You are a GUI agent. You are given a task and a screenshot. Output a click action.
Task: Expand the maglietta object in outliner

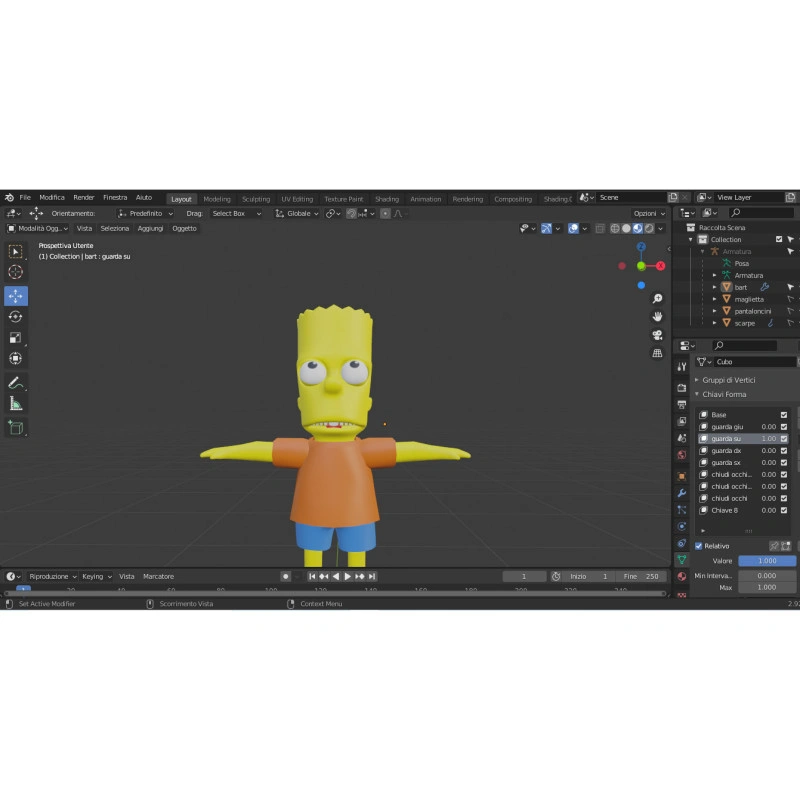click(x=714, y=299)
